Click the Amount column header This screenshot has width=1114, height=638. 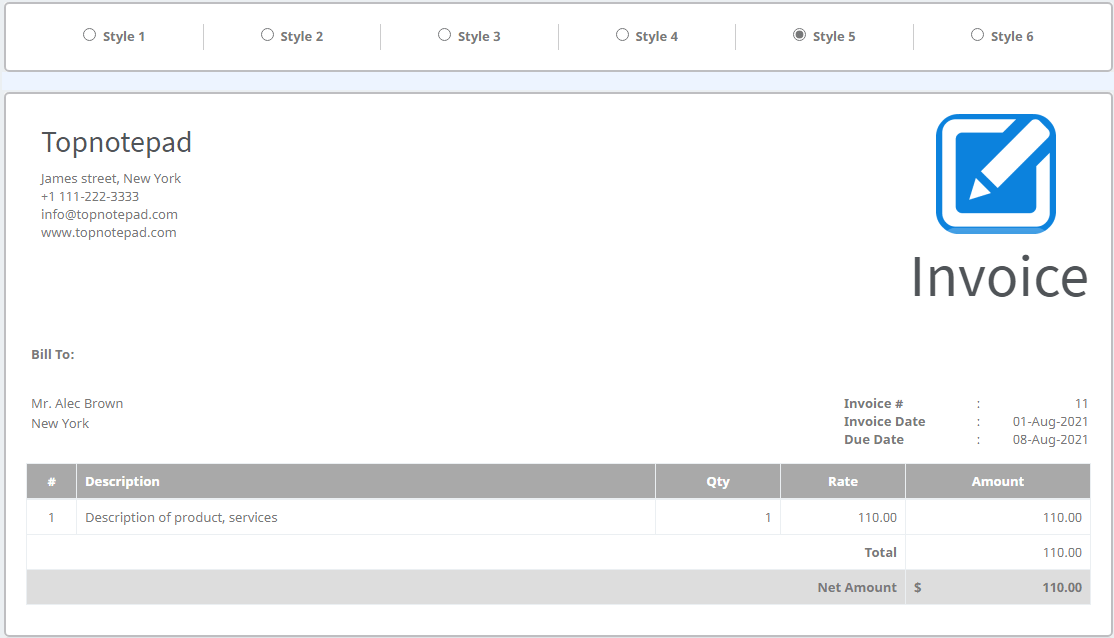997,481
